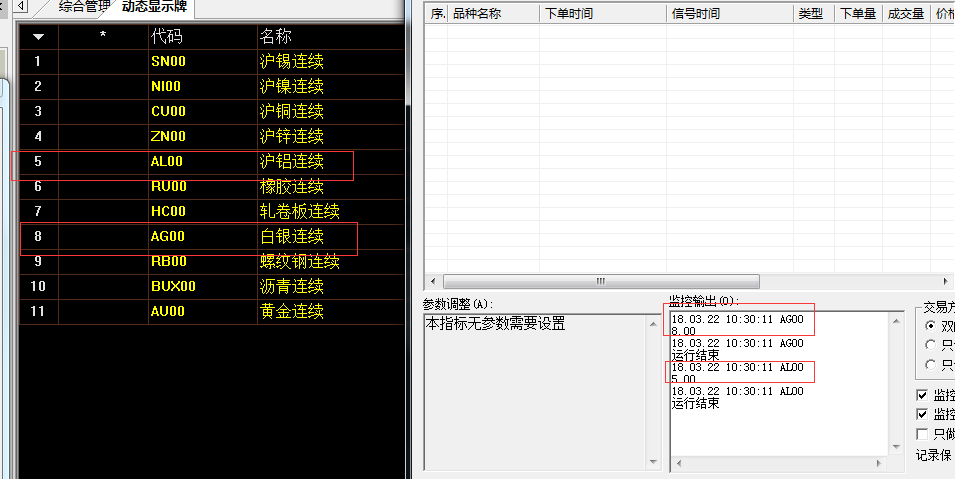The width and height of the screenshot is (955, 479).
Task: Select the second trade direction radio
Action: click(930, 345)
